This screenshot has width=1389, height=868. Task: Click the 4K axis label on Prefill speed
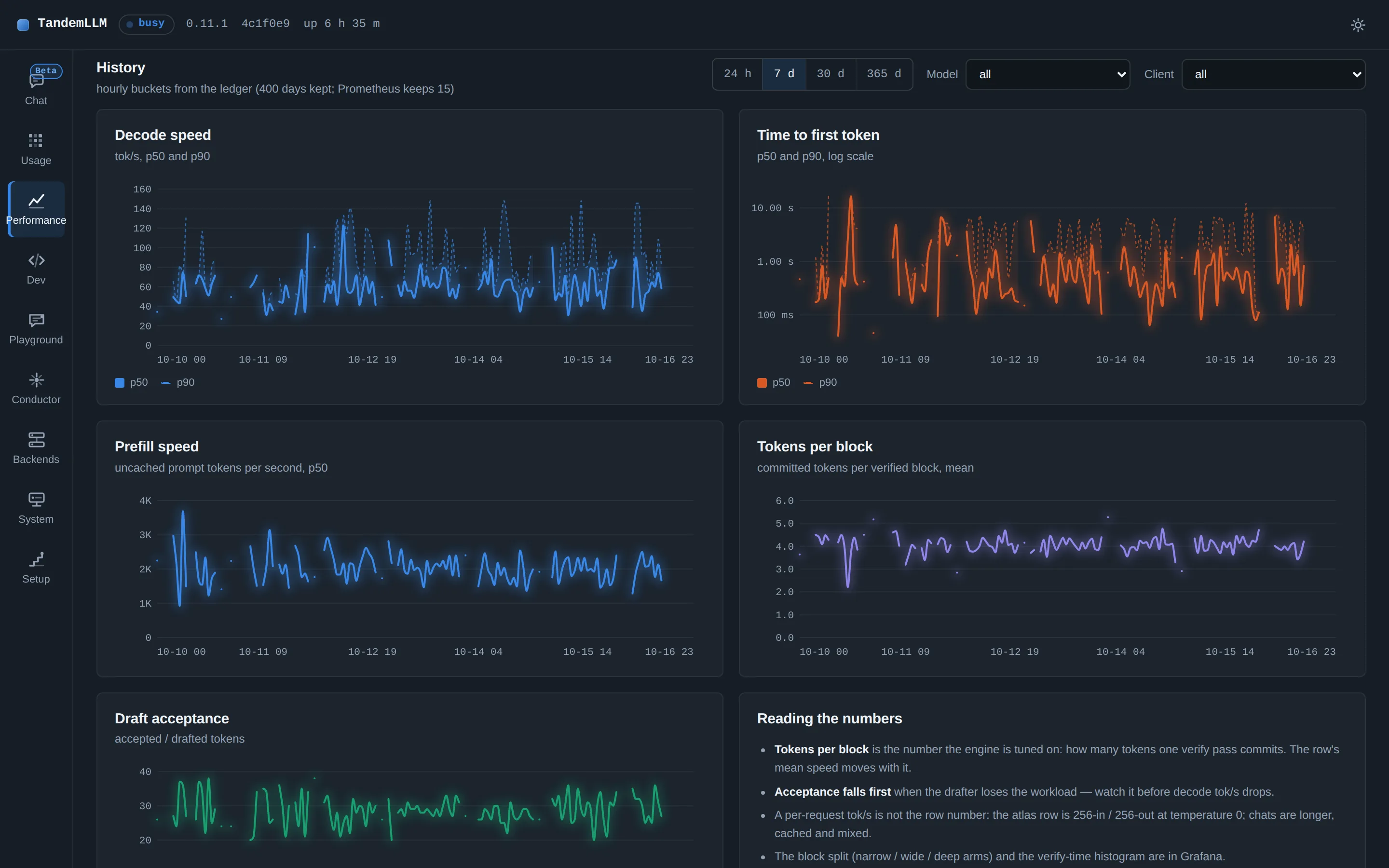(x=145, y=501)
